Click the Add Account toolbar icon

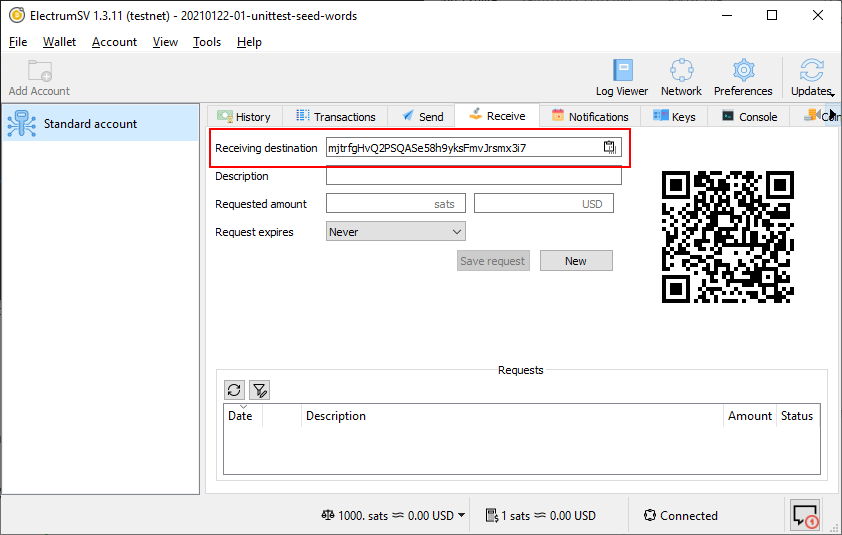point(39,78)
